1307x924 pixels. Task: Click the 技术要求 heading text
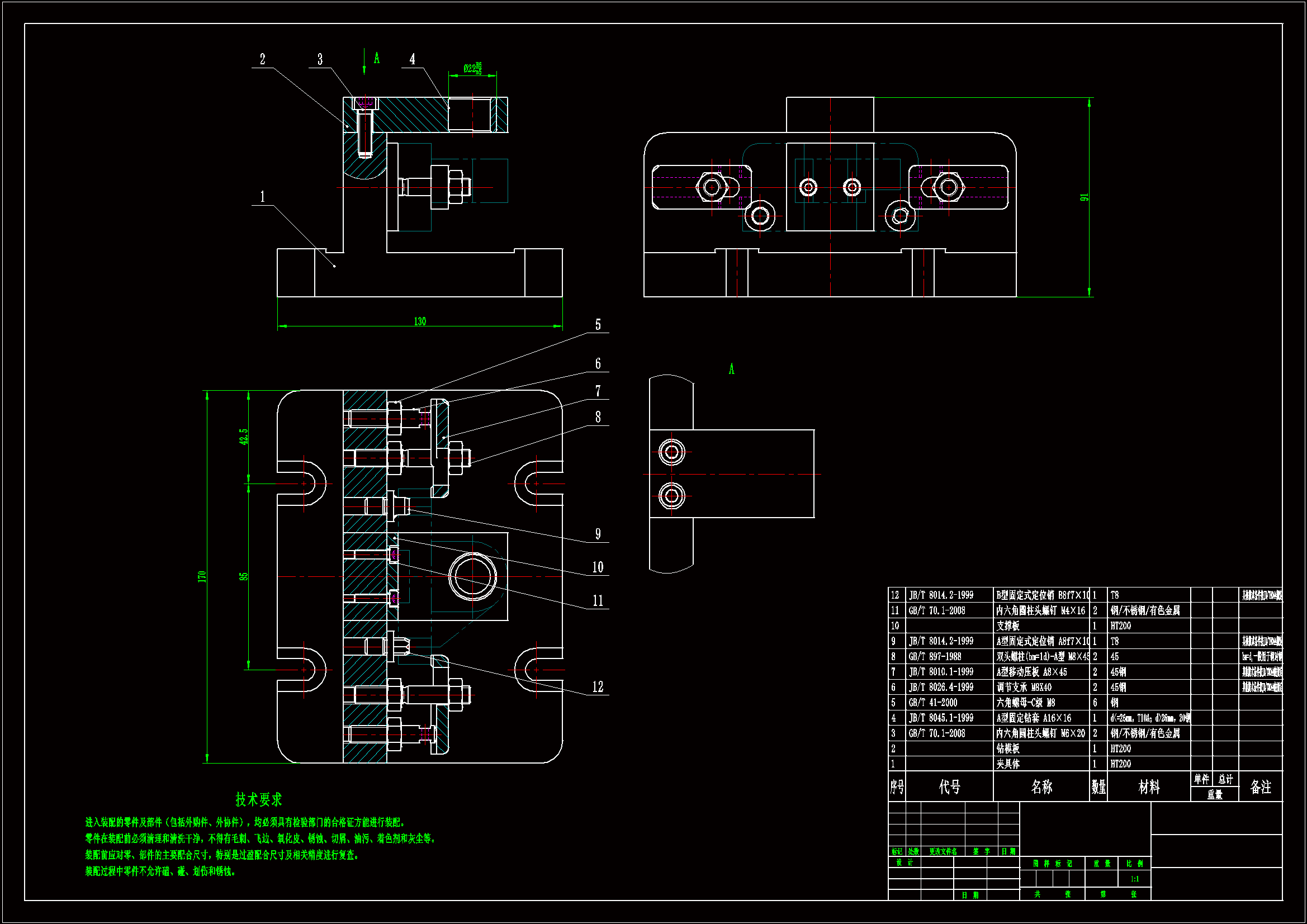click(x=259, y=799)
